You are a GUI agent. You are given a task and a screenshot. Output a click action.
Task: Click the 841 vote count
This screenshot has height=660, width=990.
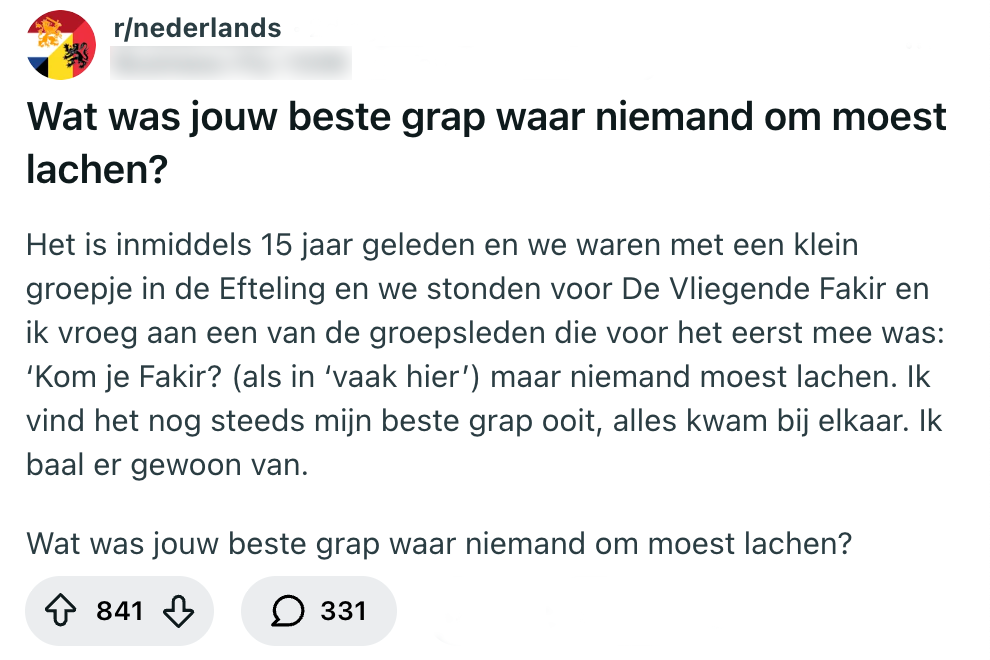120,610
